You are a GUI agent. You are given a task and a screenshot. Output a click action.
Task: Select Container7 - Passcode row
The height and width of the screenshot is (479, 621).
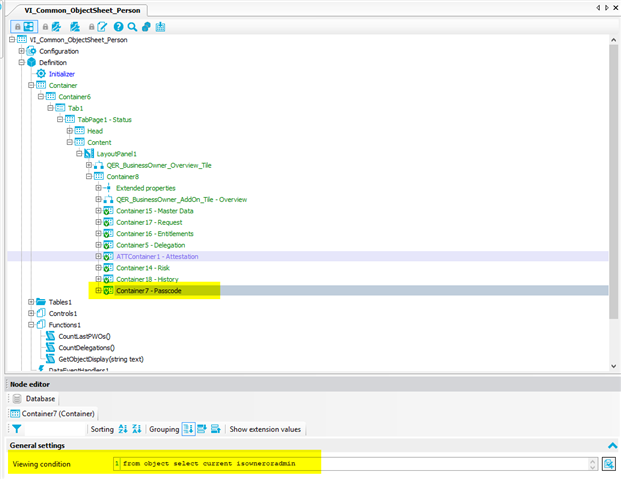pyautogui.click(x=307, y=290)
